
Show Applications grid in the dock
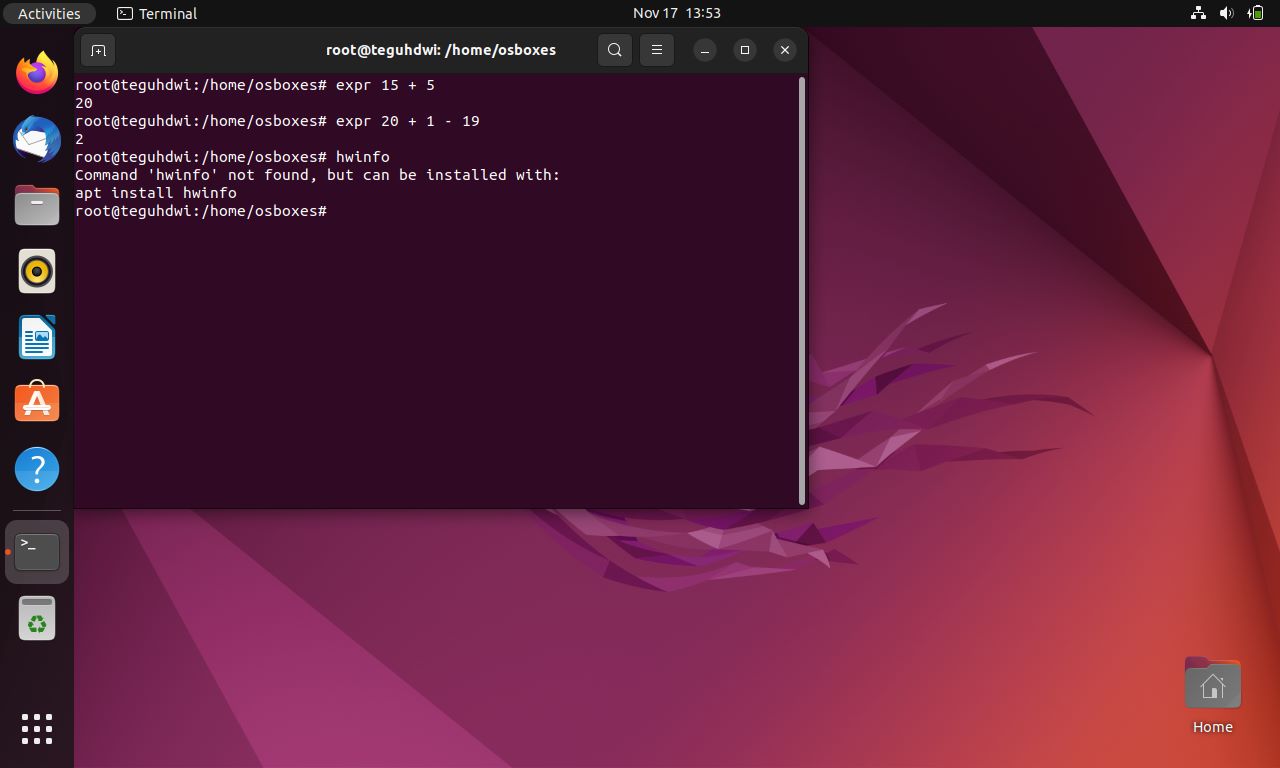click(37, 728)
